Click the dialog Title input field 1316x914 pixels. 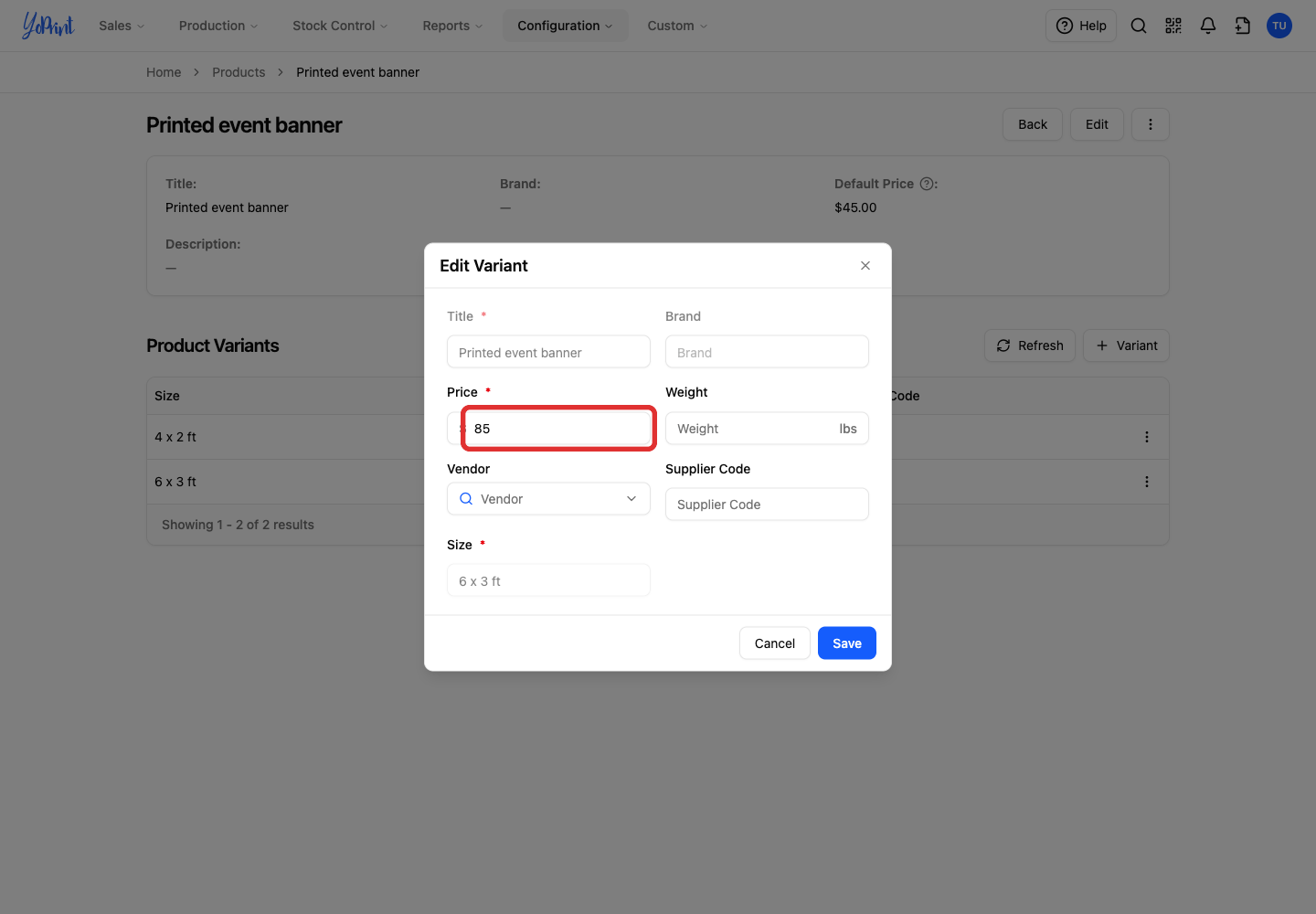point(548,352)
